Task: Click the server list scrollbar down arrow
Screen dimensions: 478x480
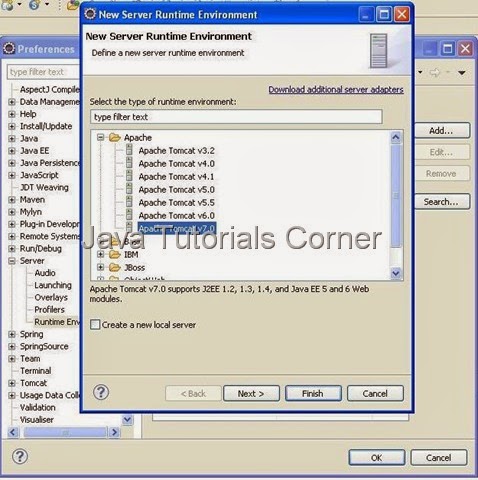Action: pyautogui.click(x=396, y=273)
